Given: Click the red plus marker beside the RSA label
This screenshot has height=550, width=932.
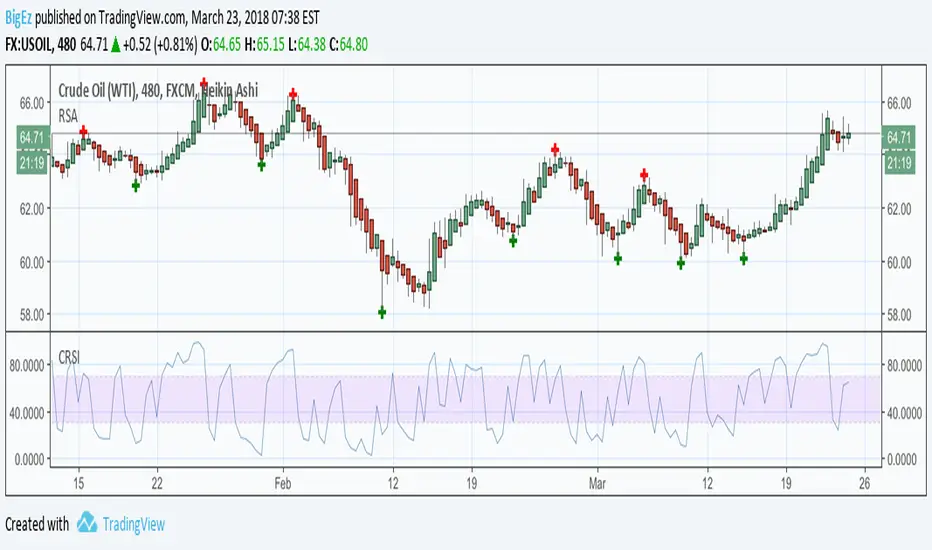Looking at the screenshot, I should click(83, 131).
